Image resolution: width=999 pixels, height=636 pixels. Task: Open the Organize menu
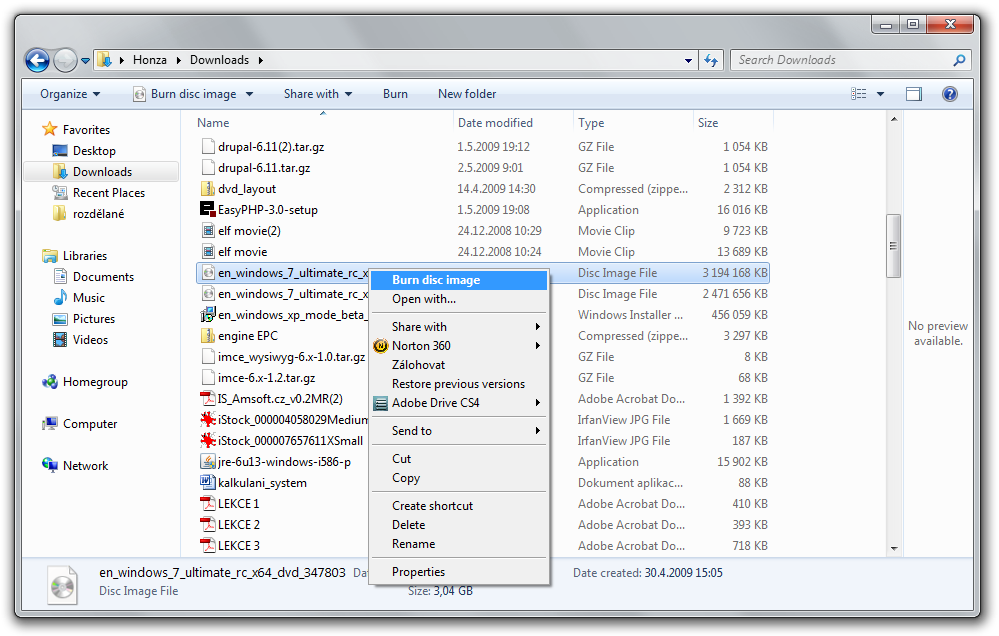[70, 94]
